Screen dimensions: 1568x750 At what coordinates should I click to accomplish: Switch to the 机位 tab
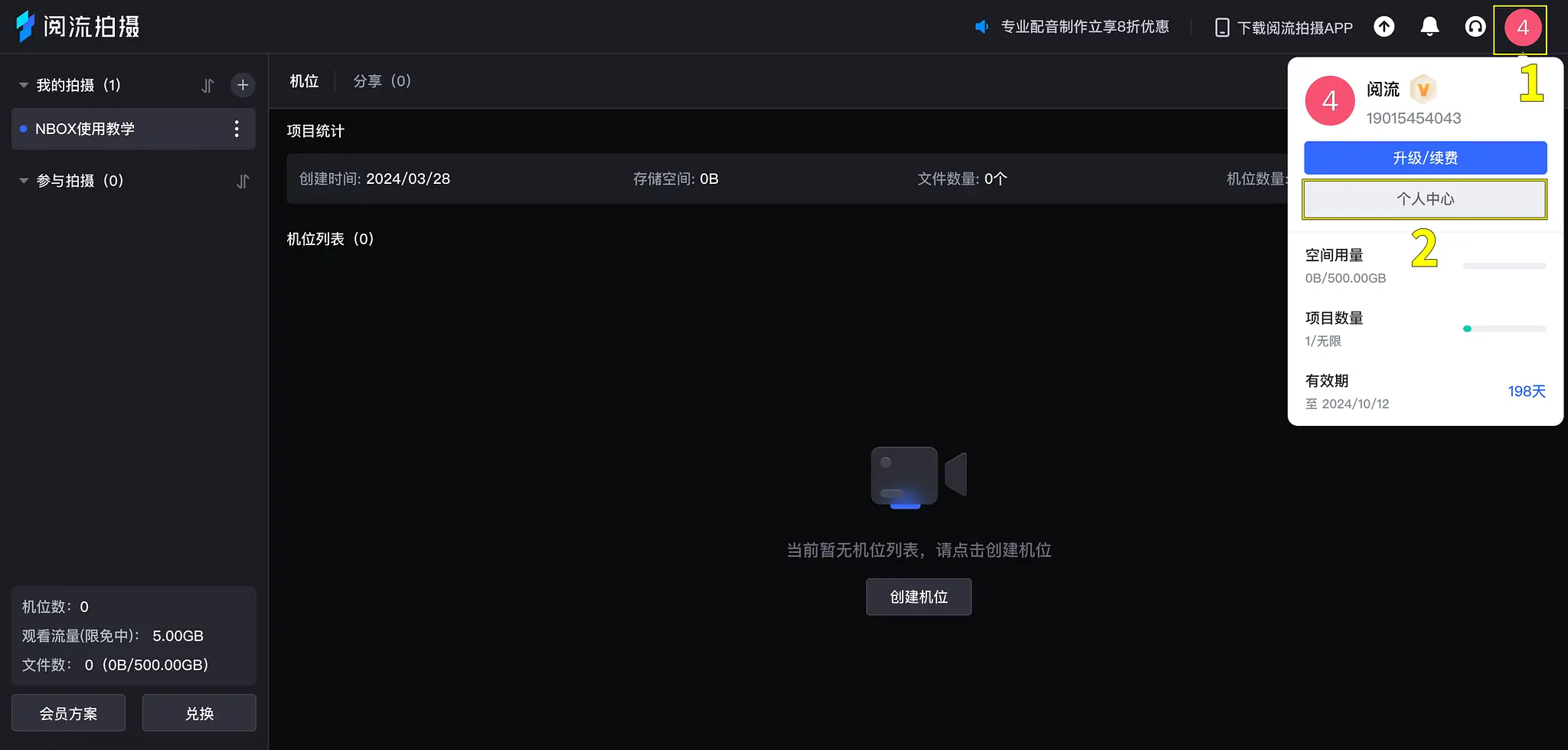[x=304, y=81]
